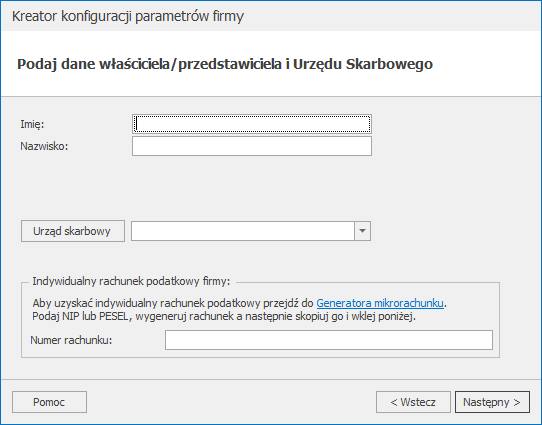Viewport: 542px width, 425px height.
Task: Open help with the Pomoc button
Action: pos(49,402)
